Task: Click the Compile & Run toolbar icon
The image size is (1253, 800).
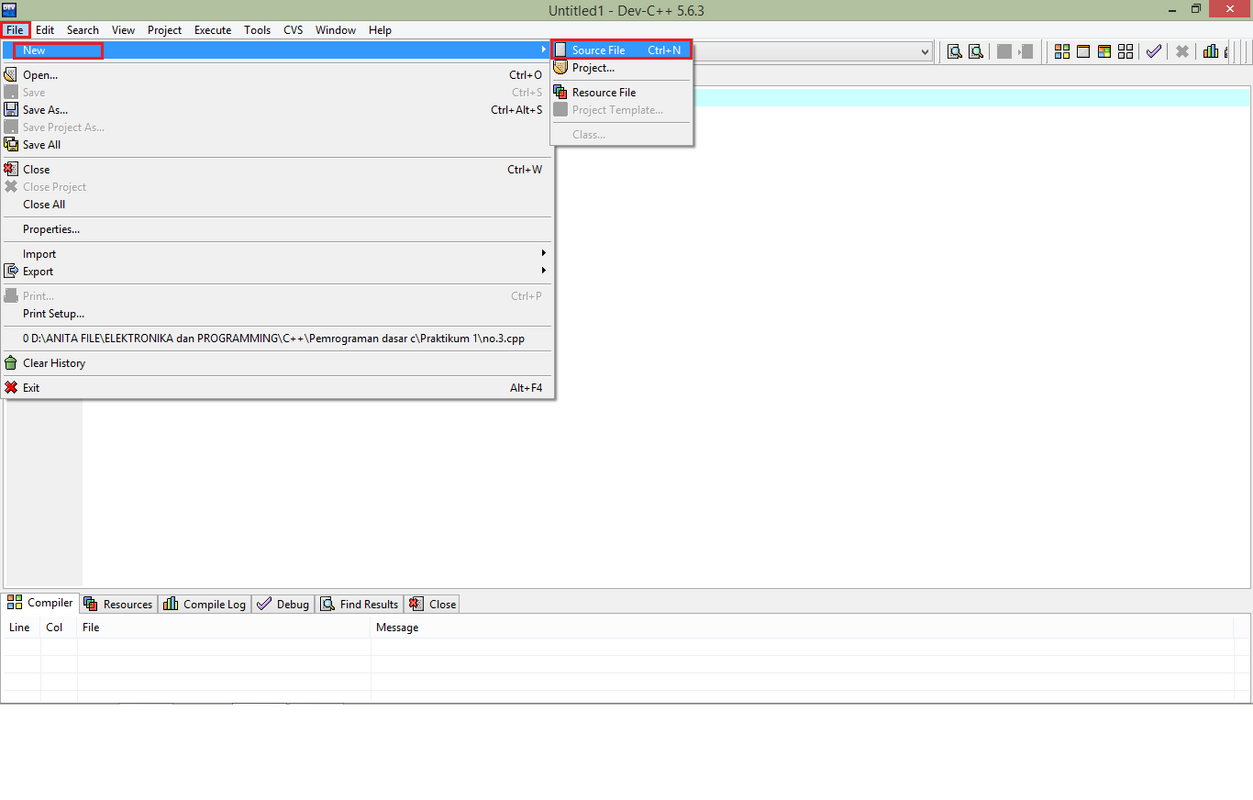Action: click(x=1104, y=52)
